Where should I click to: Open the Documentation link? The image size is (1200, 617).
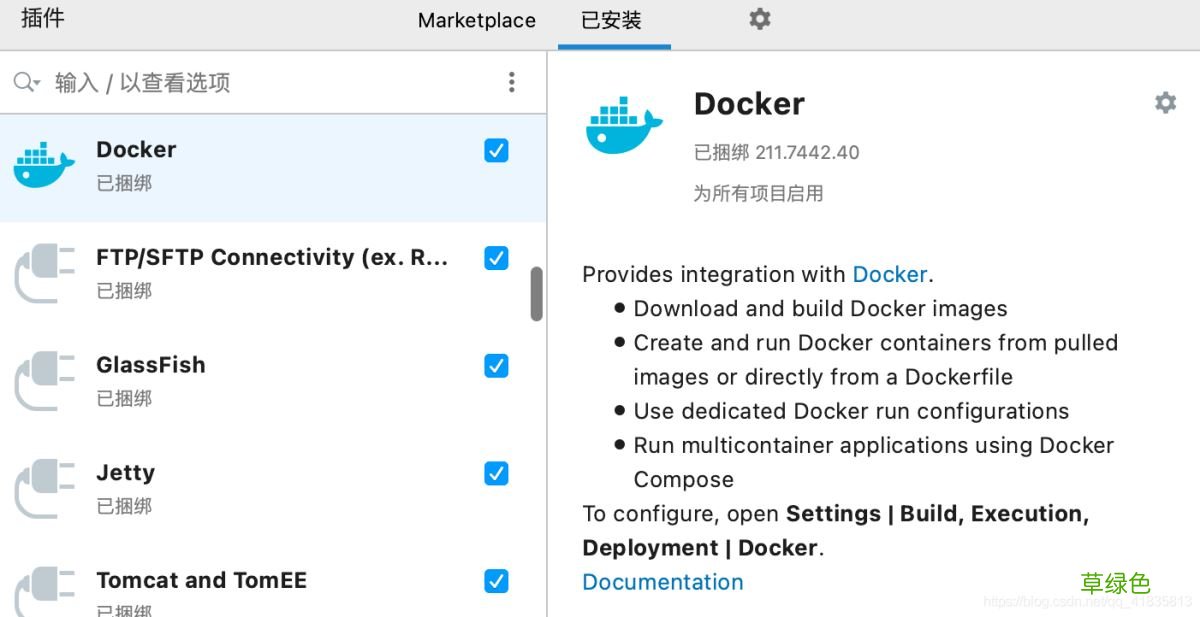662,582
